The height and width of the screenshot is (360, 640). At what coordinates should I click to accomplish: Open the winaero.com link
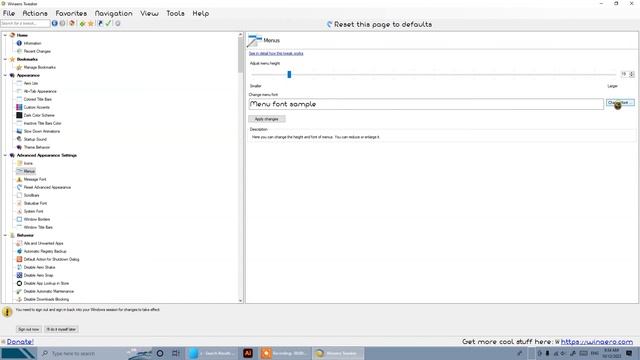point(597,342)
